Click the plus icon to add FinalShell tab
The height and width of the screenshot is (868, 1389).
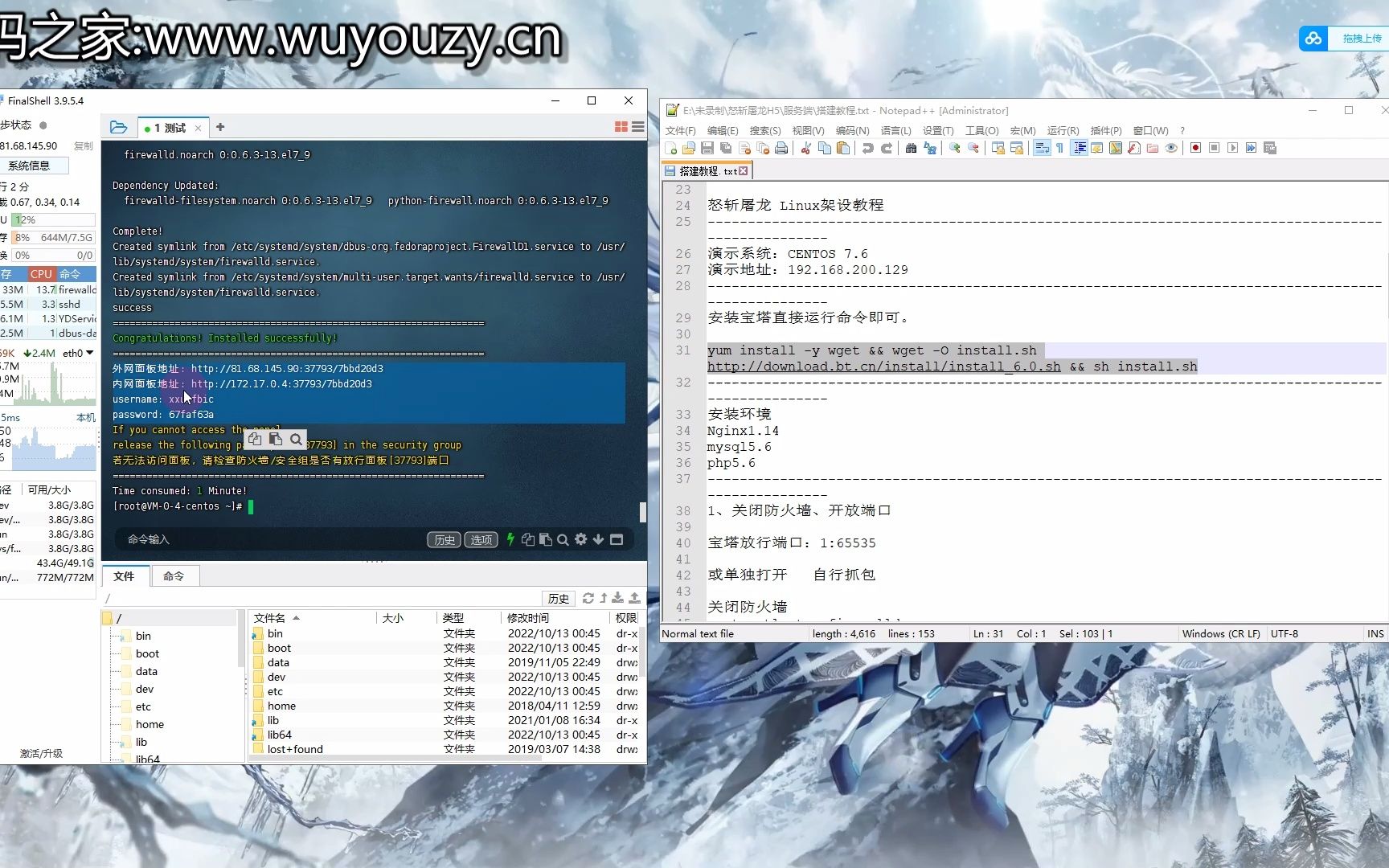coord(220,127)
